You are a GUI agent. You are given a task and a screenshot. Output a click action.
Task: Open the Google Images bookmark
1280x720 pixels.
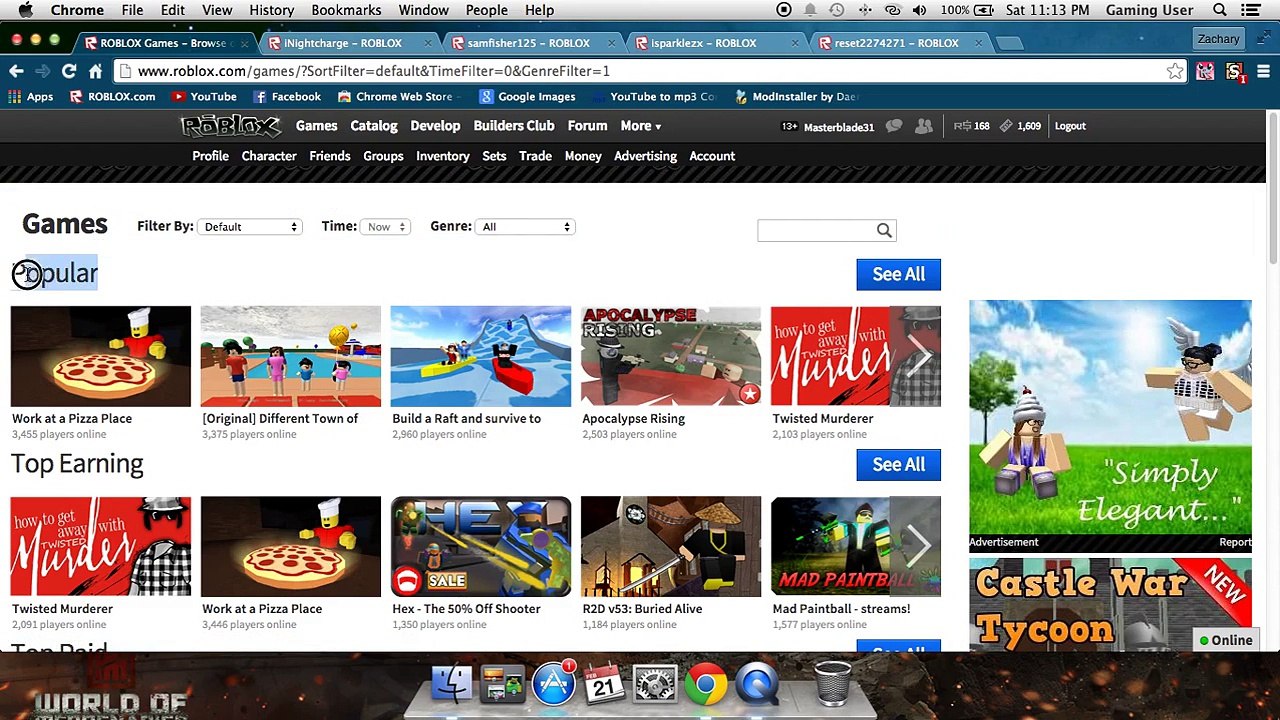click(x=527, y=97)
